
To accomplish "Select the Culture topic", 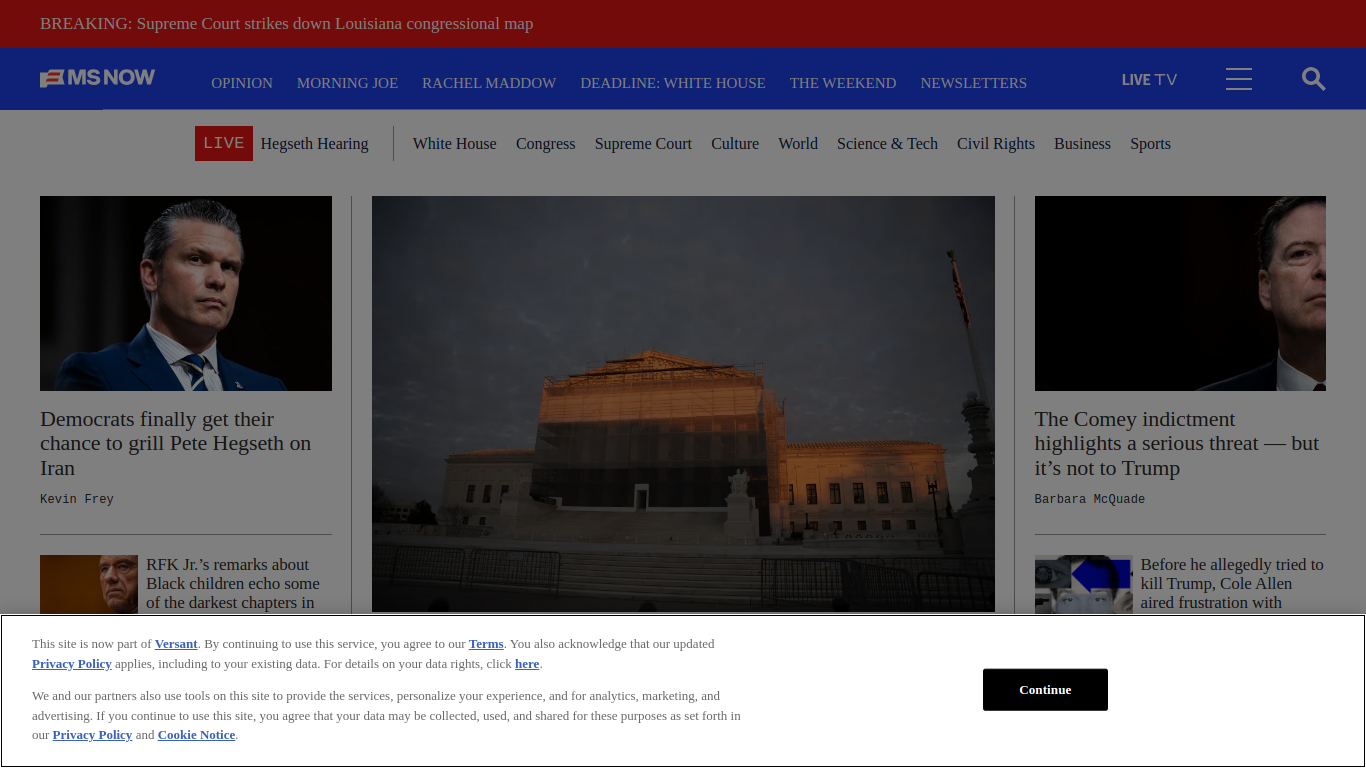I will click(x=735, y=144).
